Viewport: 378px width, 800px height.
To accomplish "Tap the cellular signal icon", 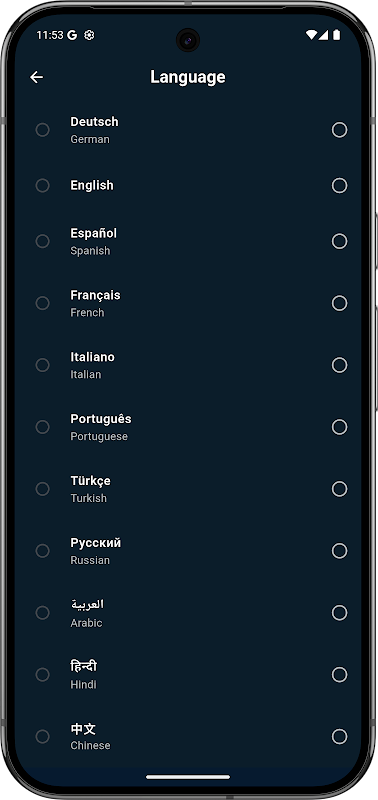I will click(x=323, y=35).
